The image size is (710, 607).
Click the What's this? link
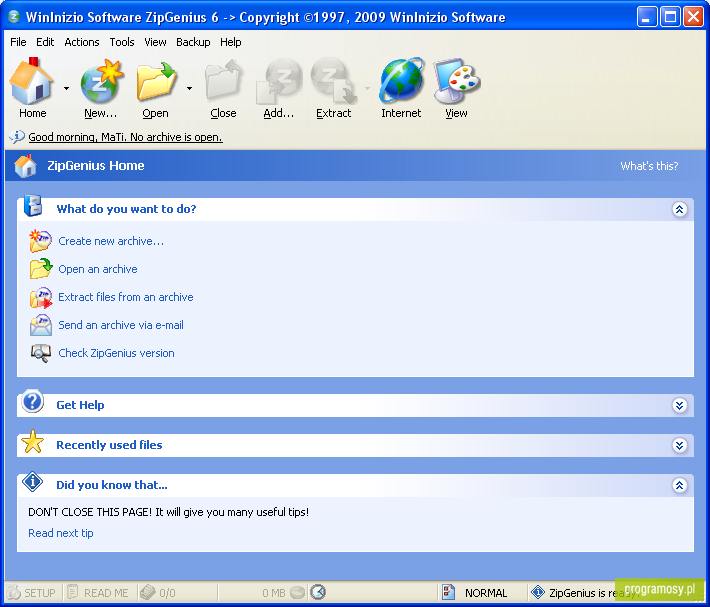[x=649, y=166]
